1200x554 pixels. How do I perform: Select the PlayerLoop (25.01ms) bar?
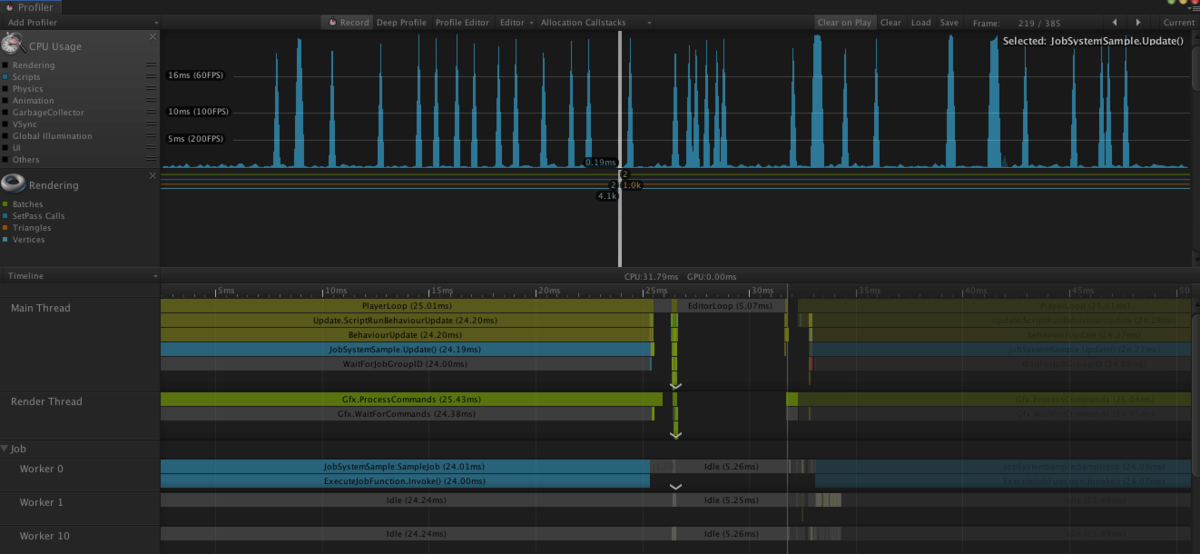pyautogui.click(x=406, y=306)
